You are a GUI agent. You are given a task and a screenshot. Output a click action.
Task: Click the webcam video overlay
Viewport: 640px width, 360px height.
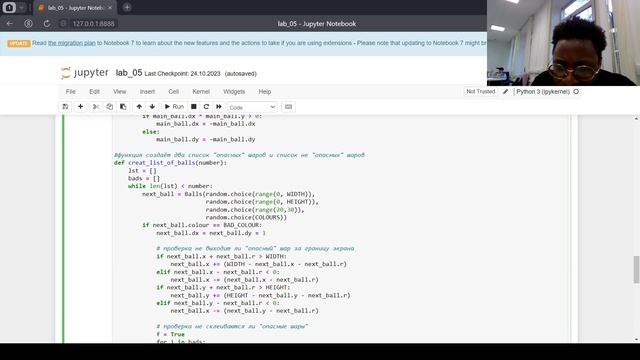(563, 43)
